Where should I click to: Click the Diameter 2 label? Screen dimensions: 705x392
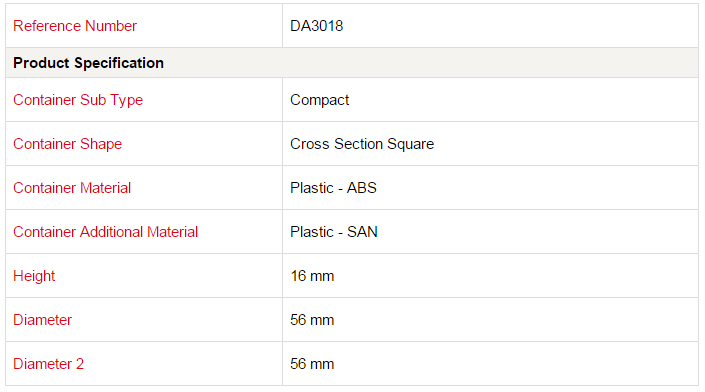(x=48, y=364)
